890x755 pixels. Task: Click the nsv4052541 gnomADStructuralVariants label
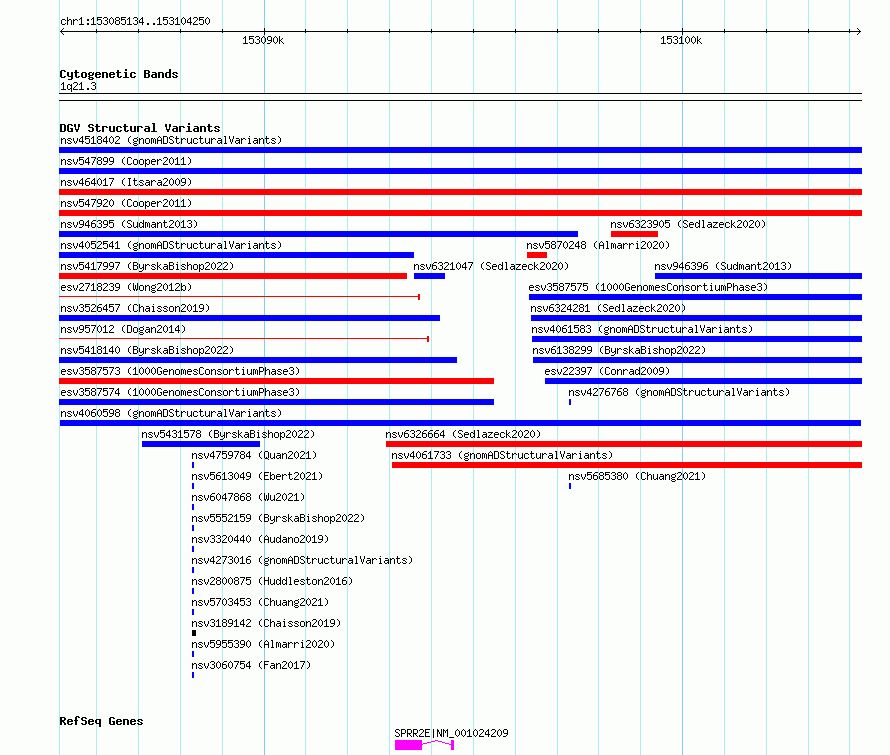[x=171, y=245]
